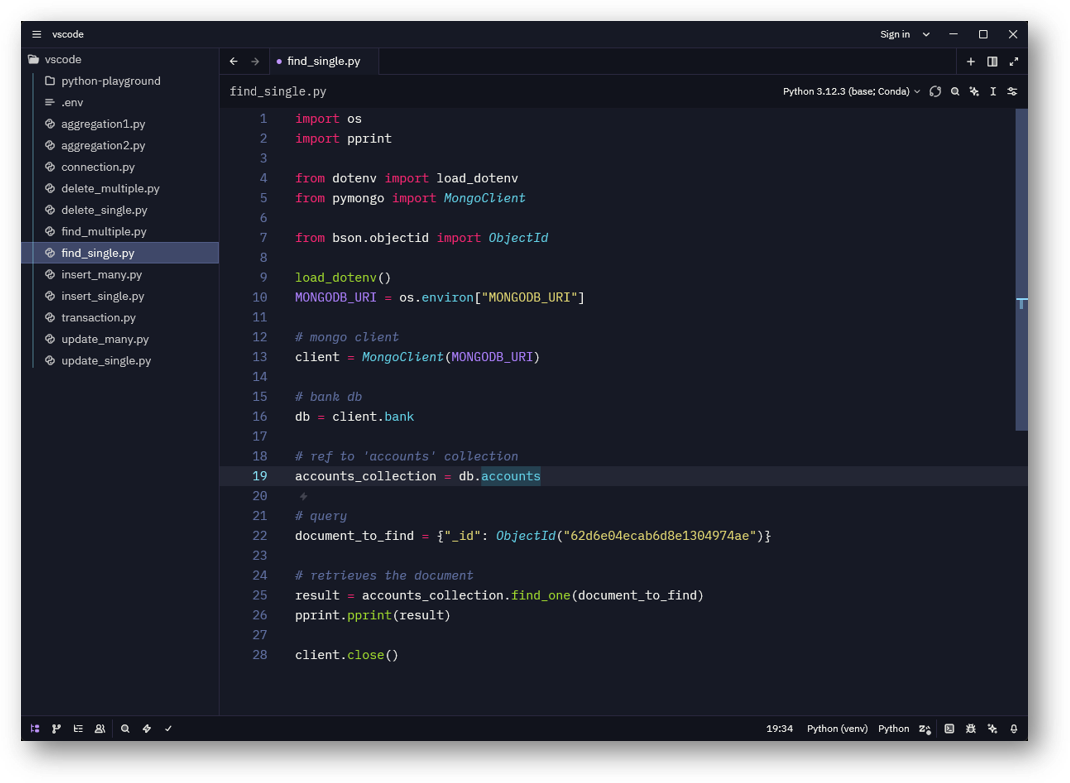
Task: Click line number 19 in the gutter
Action: point(259,476)
